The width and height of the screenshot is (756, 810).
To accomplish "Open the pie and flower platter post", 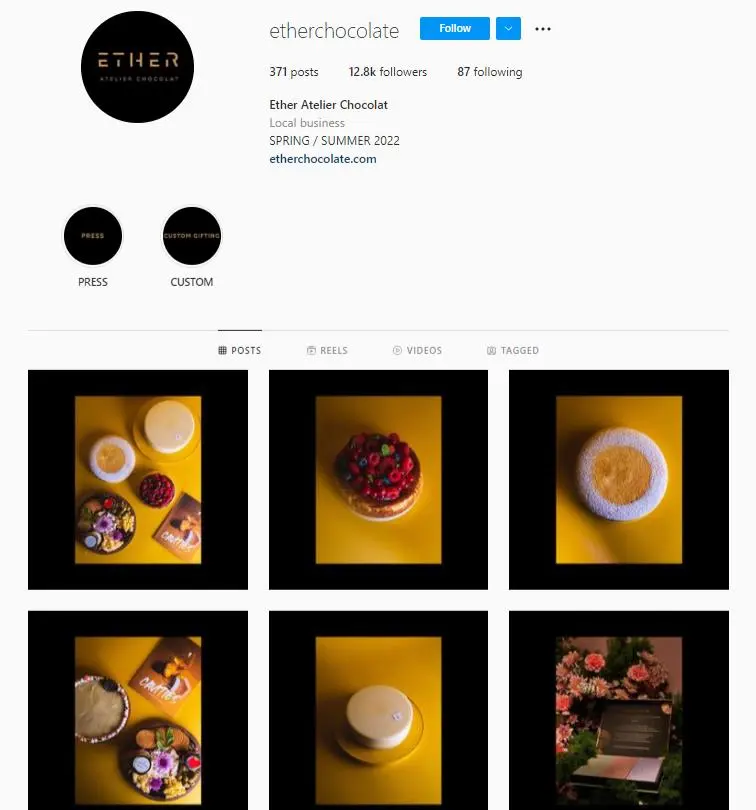I will coord(138,710).
